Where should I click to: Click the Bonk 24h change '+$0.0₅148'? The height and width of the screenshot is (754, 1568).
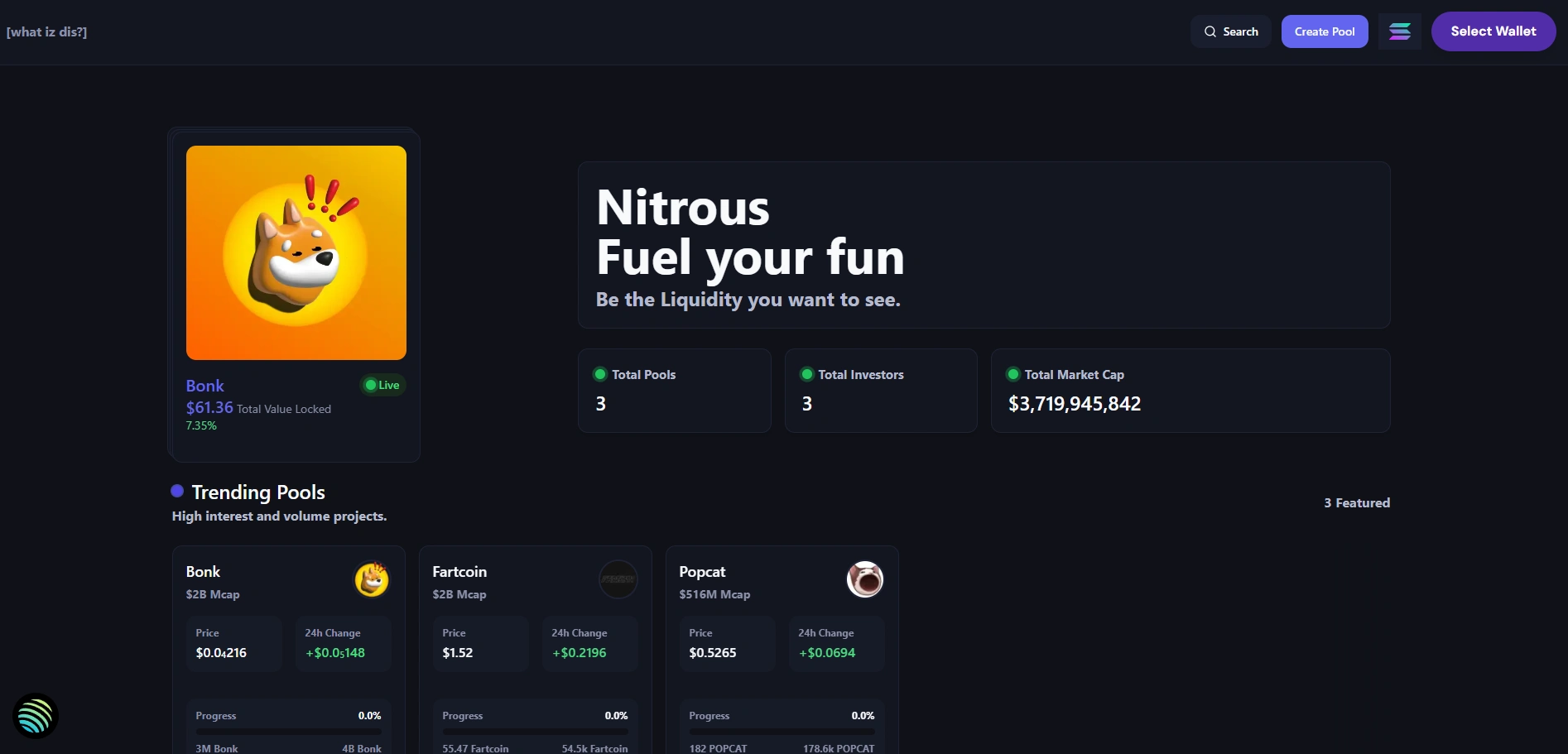point(335,653)
